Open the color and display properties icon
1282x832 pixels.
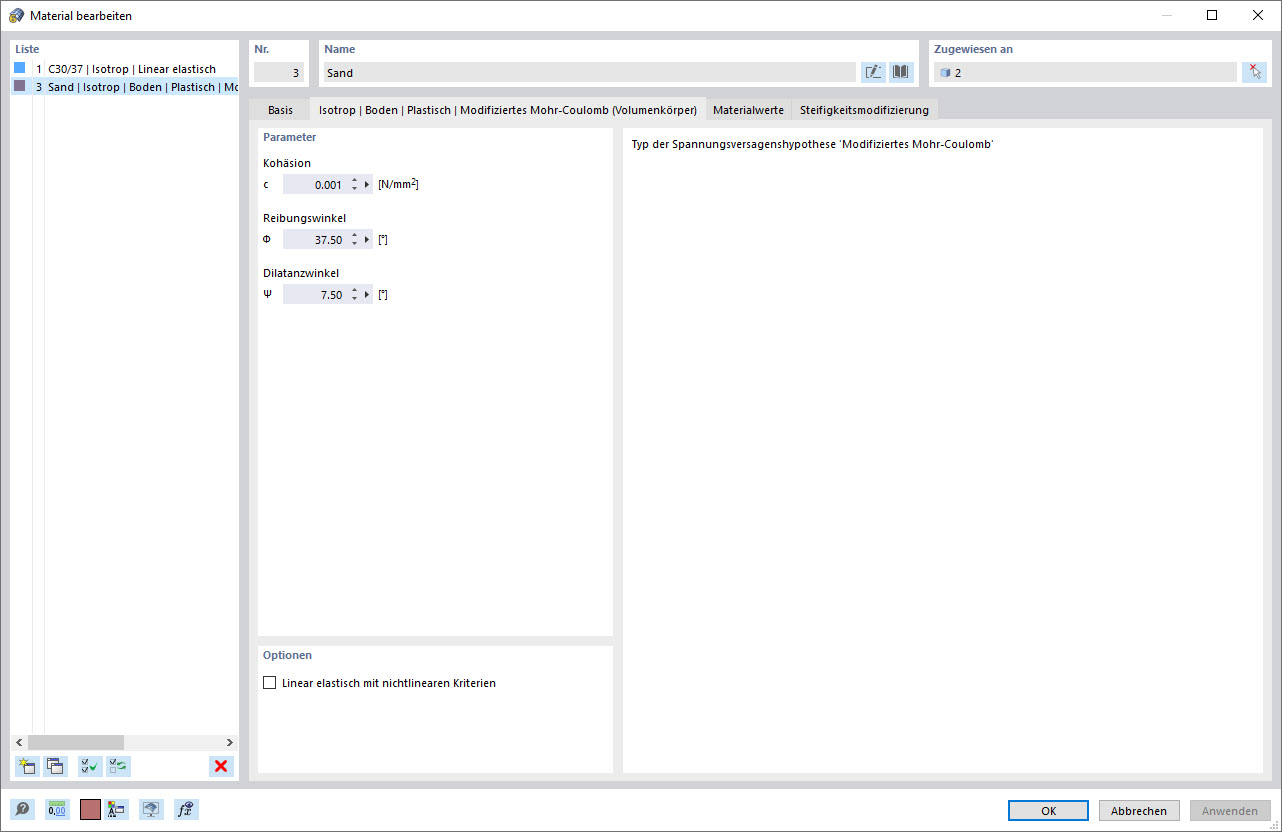point(117,810)
